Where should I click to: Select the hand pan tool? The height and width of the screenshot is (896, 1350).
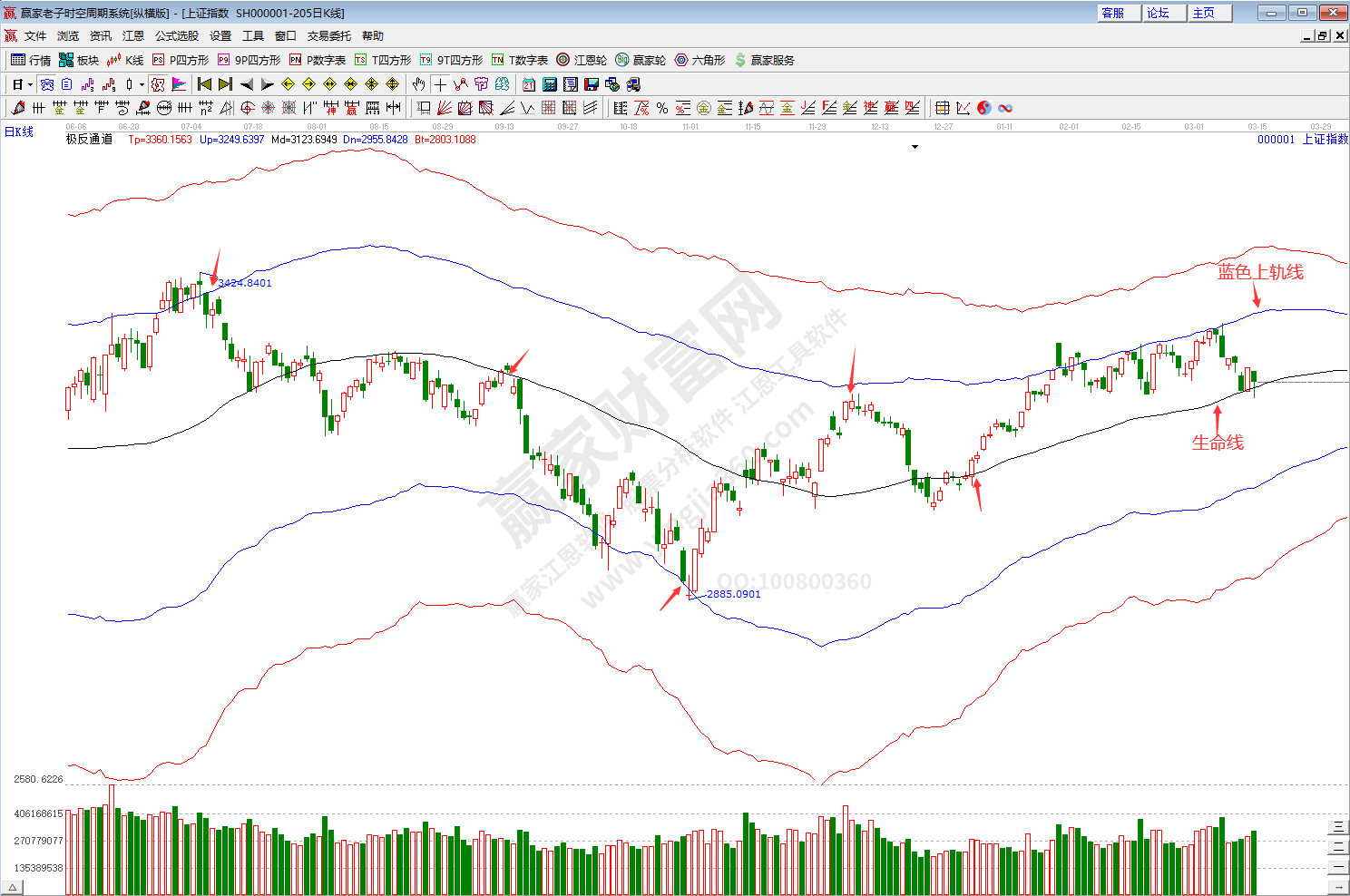pos(418,84)
